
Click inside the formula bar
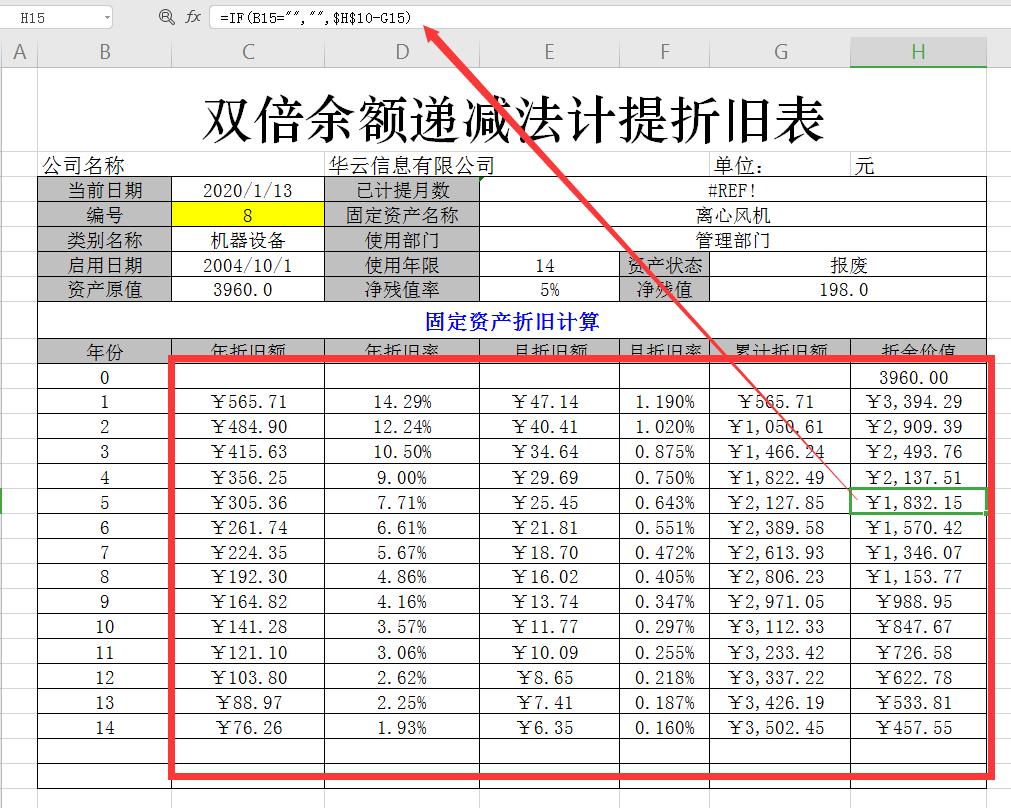pos(400,16)
